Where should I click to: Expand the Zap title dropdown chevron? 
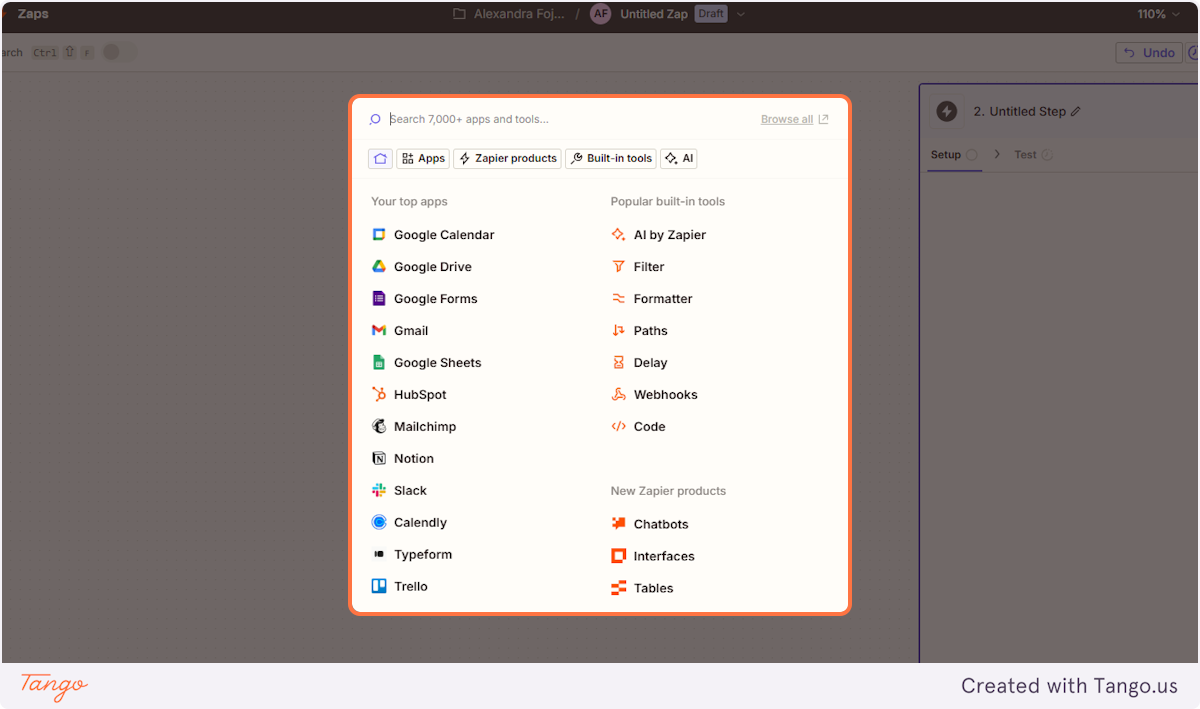click(741, 14)
